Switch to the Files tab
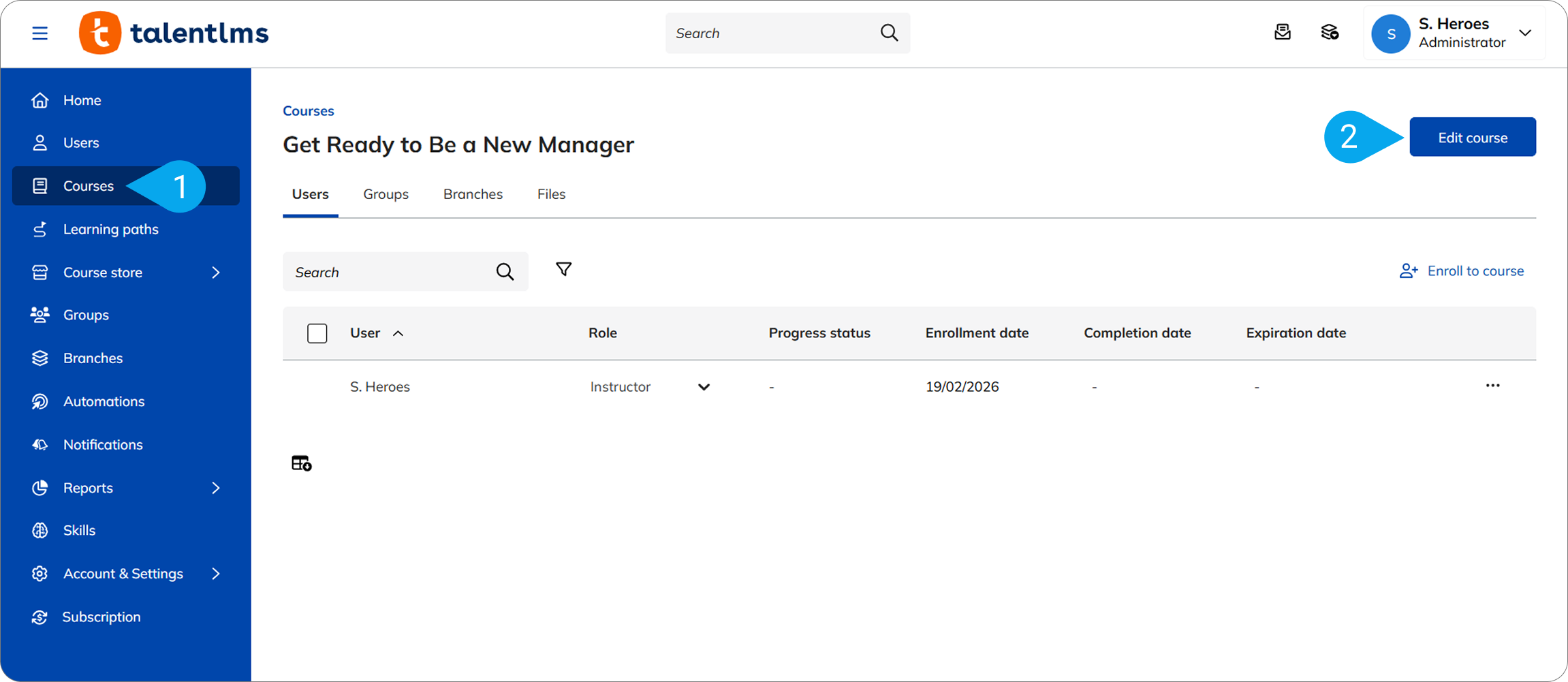Screen dimensions: 1568x682 [551, 194]
